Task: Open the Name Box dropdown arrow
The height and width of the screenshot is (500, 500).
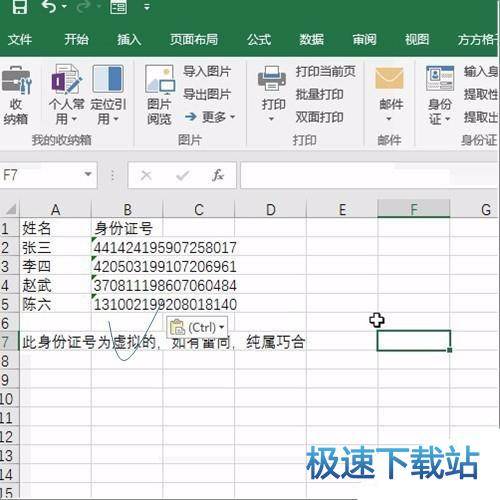Action: (88, 174)
